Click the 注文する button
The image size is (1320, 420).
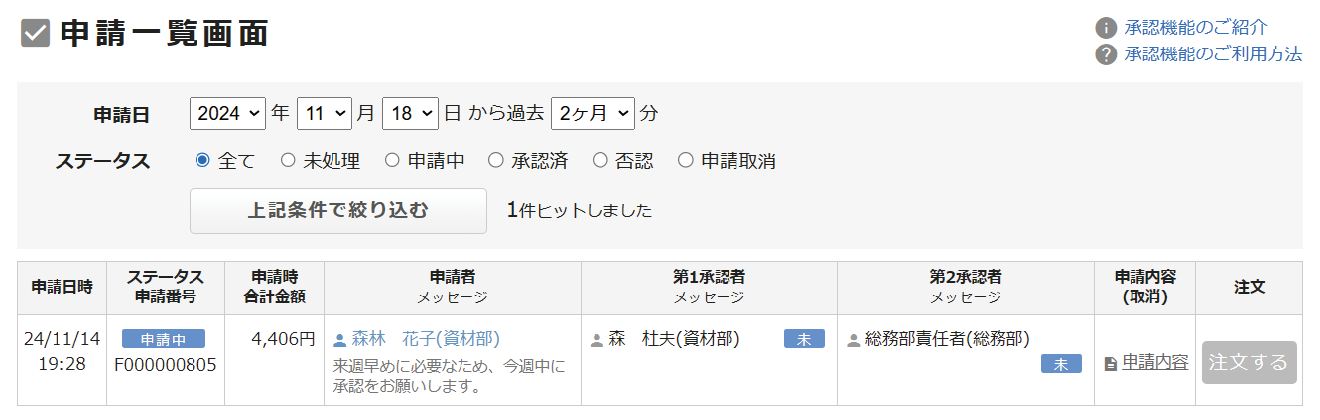click(1249, 362)
